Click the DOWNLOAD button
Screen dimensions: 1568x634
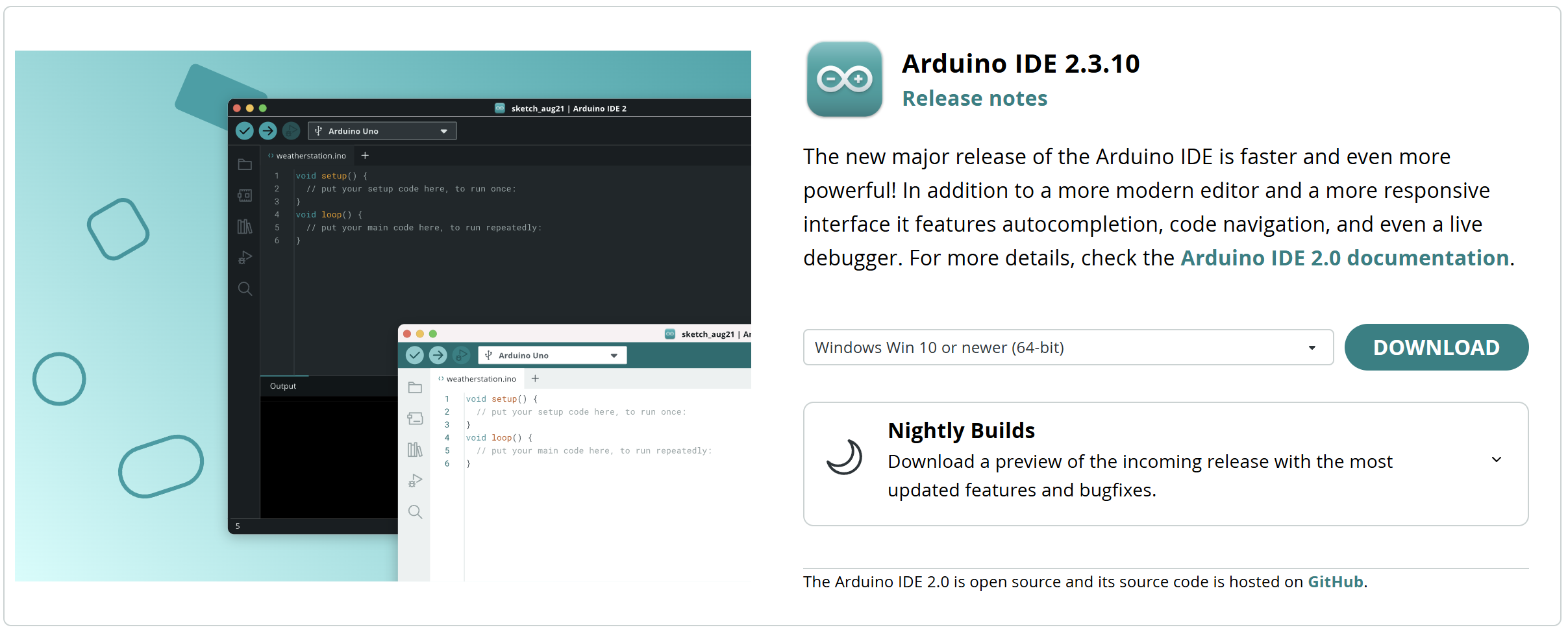(x=1436, y=347)
